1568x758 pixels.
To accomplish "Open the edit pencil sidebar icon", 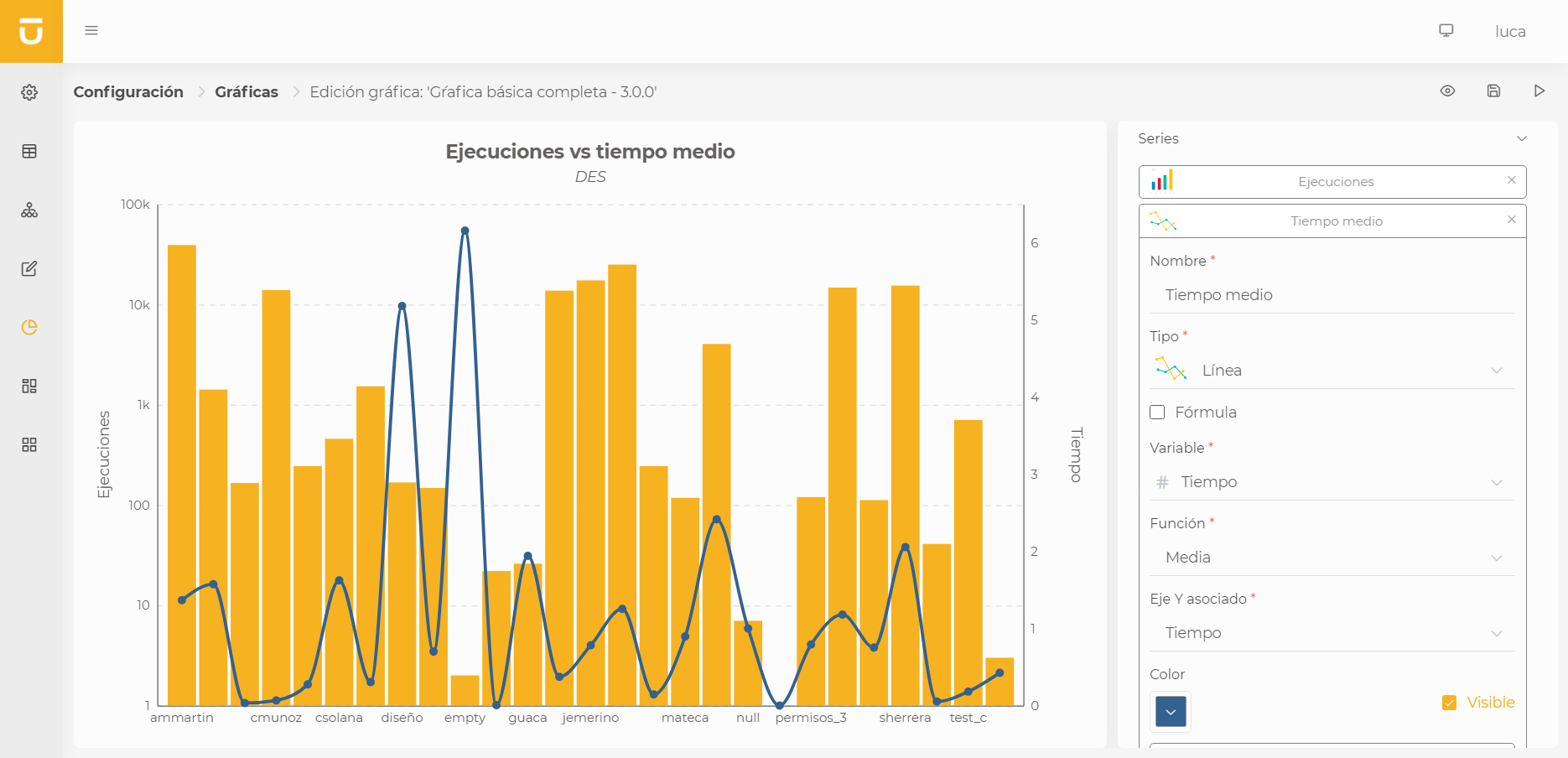I will click(x=29, y=268).
